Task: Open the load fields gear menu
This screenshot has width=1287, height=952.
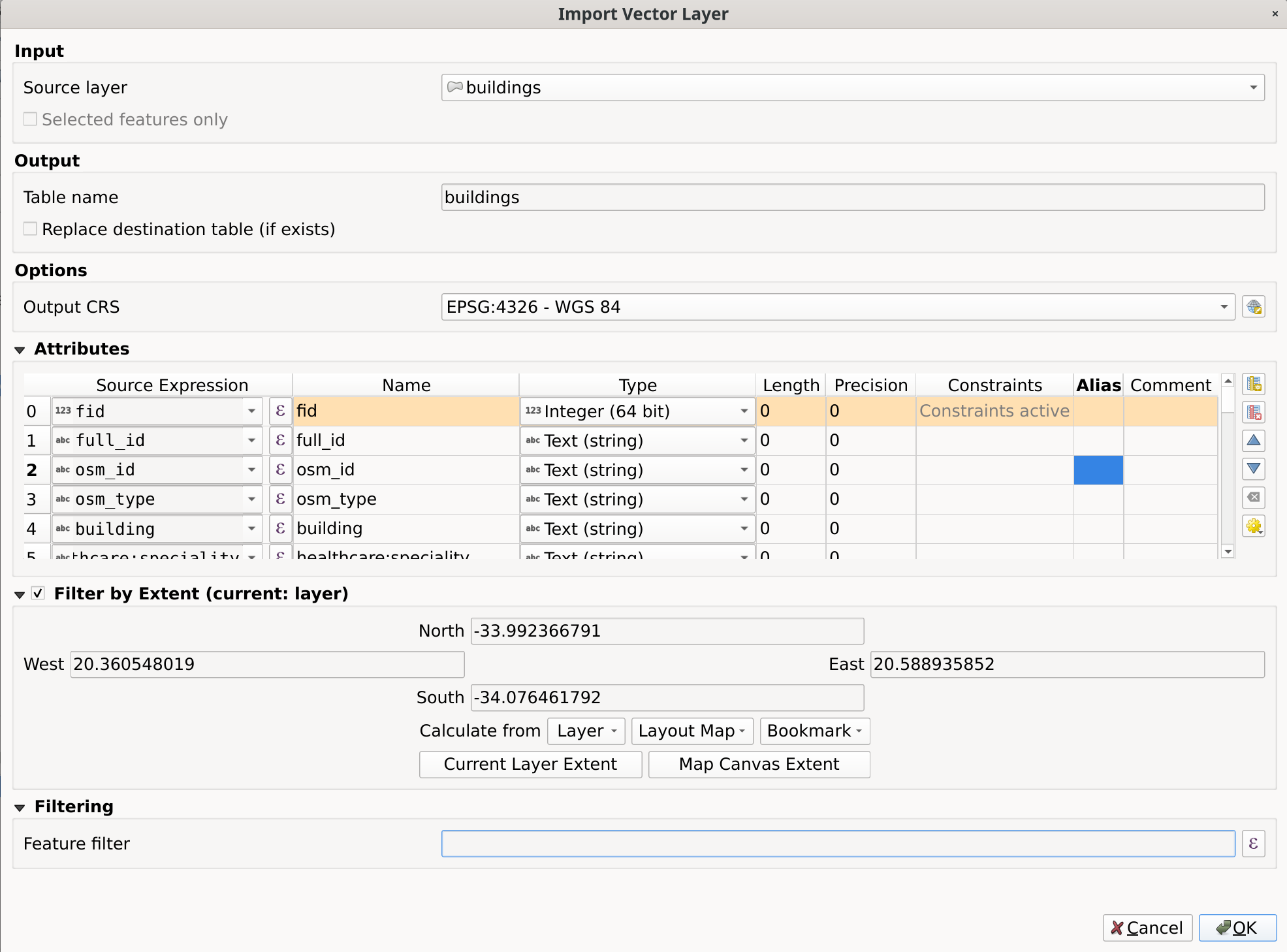Action: click(x=1253, y=526)
